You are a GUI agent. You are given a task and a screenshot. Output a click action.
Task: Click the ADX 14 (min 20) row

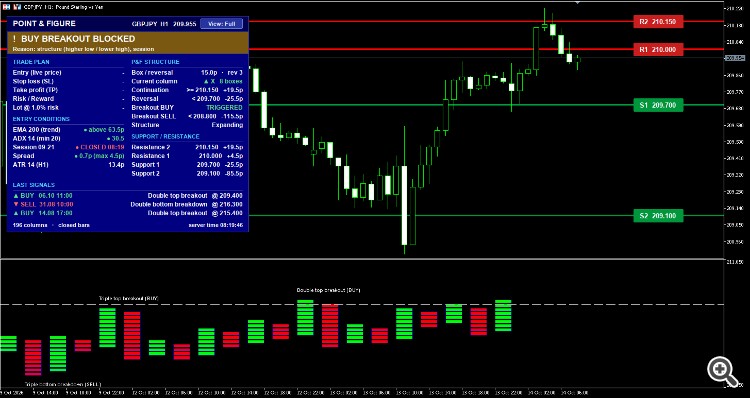(68, 138)
